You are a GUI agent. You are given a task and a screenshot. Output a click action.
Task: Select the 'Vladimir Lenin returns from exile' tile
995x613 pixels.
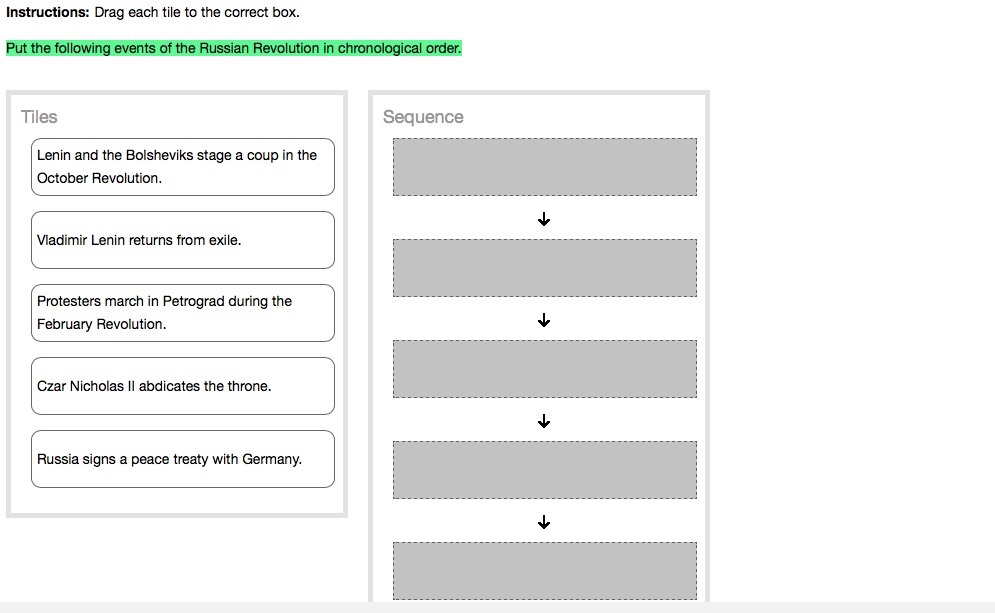click(182, 240)
